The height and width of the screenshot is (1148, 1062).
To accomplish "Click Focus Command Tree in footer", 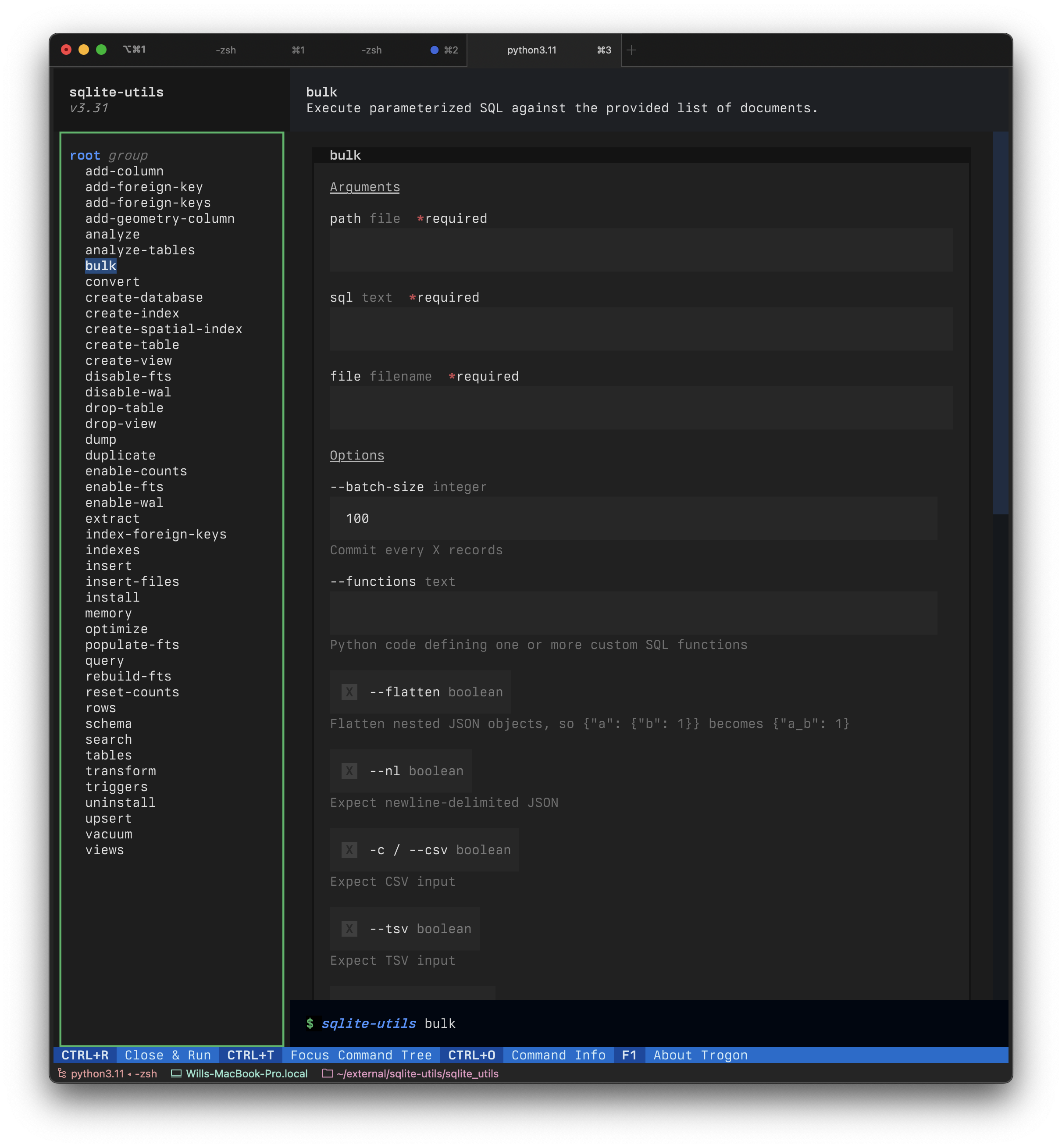I will point(361,1055).
